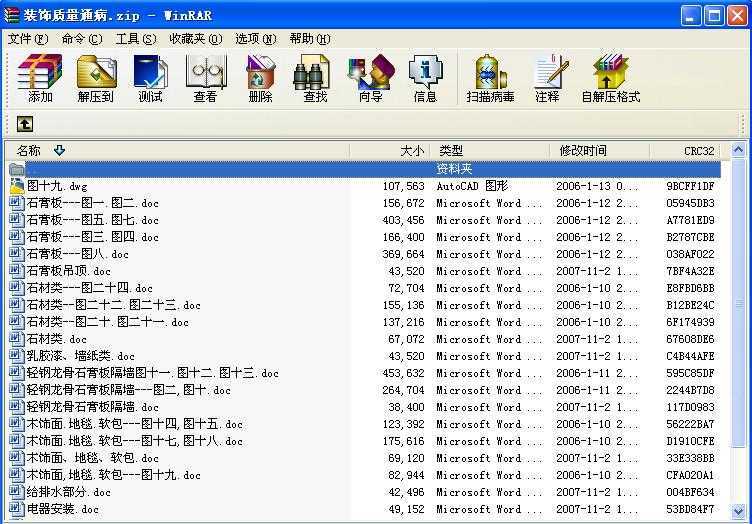Click the CRC32 value 53BD84F7
752x524 pixels.
pyautogui.click(x=690, y=509)
